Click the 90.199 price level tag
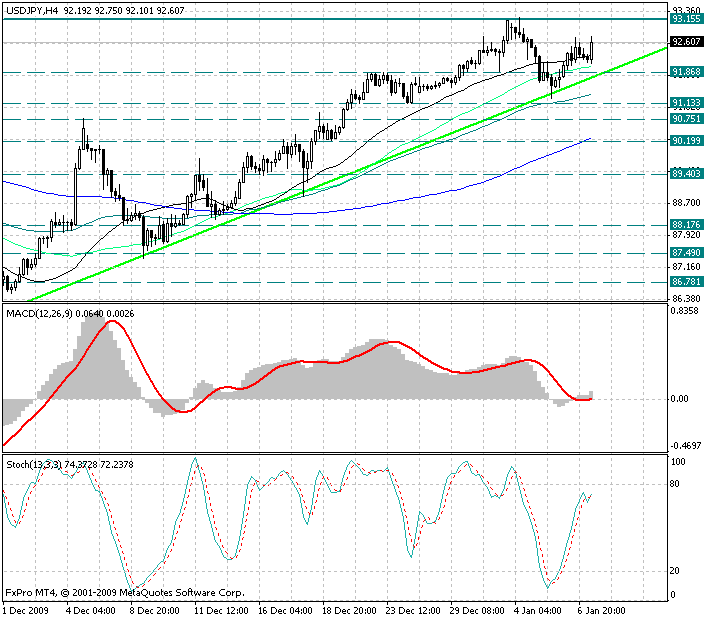705x618 pixels. pyautogui.click(x=685, y=142)
